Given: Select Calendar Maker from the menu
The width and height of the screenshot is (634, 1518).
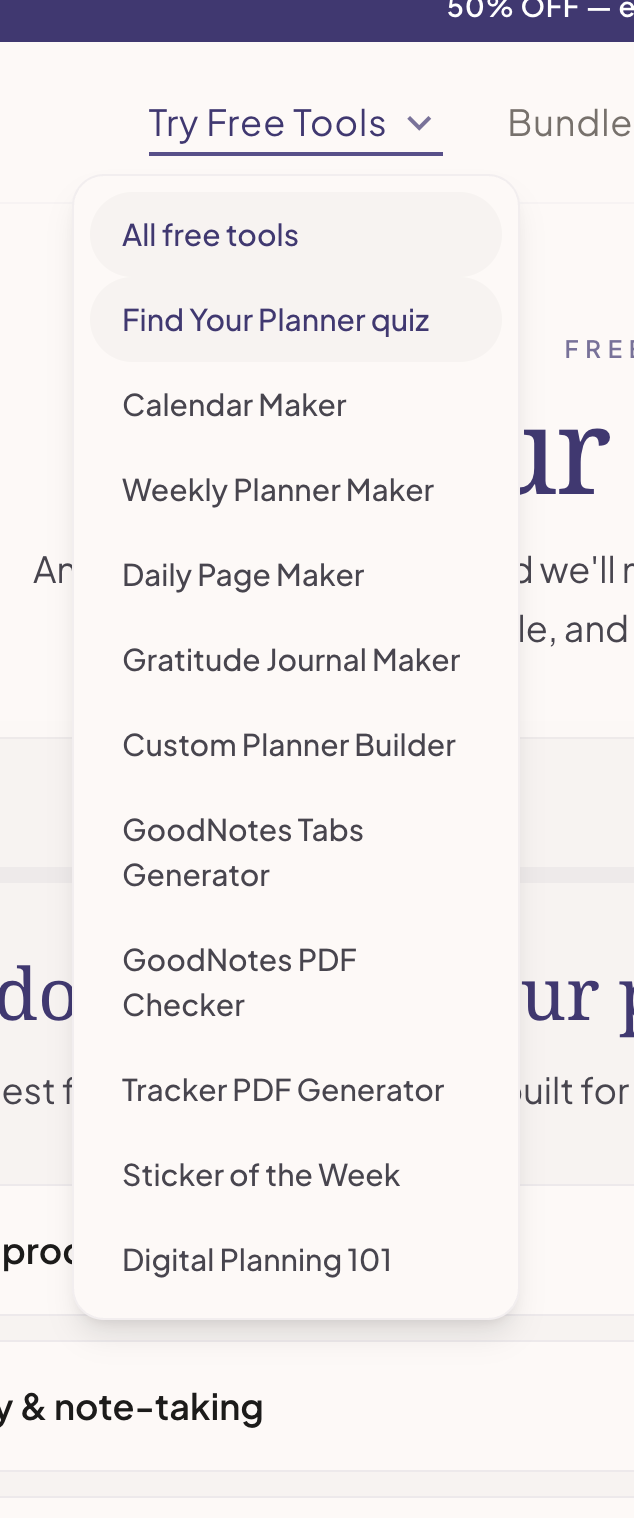Looking at the screenshot, I should (x=233, y=405).
